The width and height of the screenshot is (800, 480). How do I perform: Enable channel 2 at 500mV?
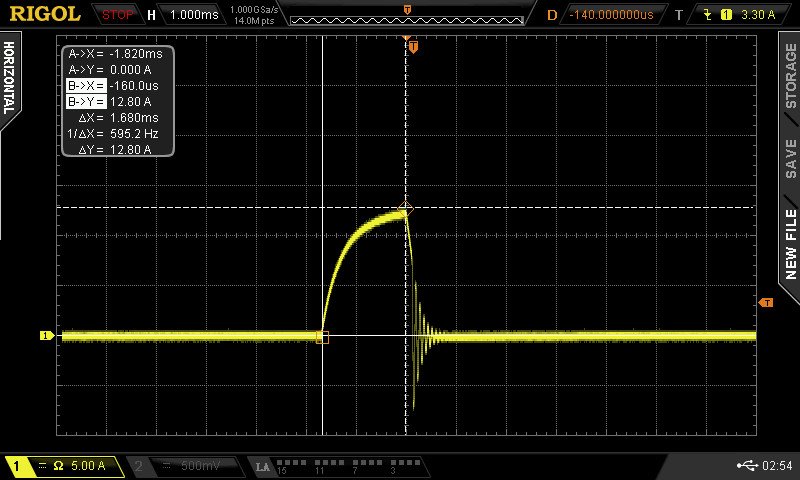click(186, 466)
